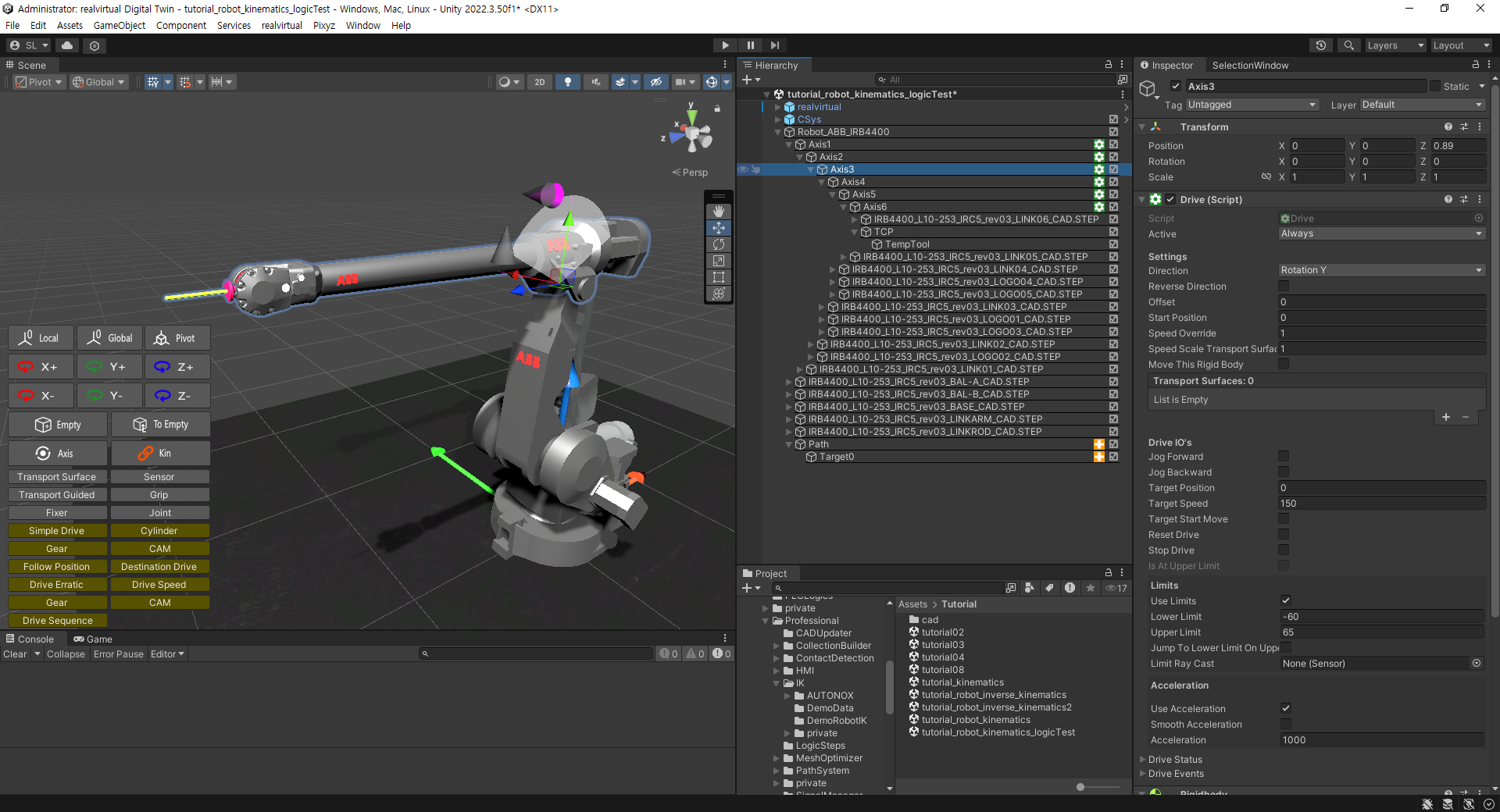Open the Direction Rotation Y dropdown

tap(1382, 270)
